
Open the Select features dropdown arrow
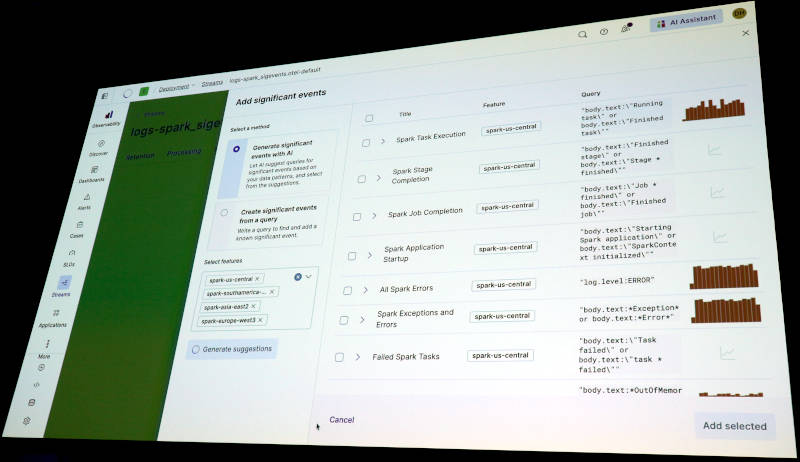coord(308,276)
